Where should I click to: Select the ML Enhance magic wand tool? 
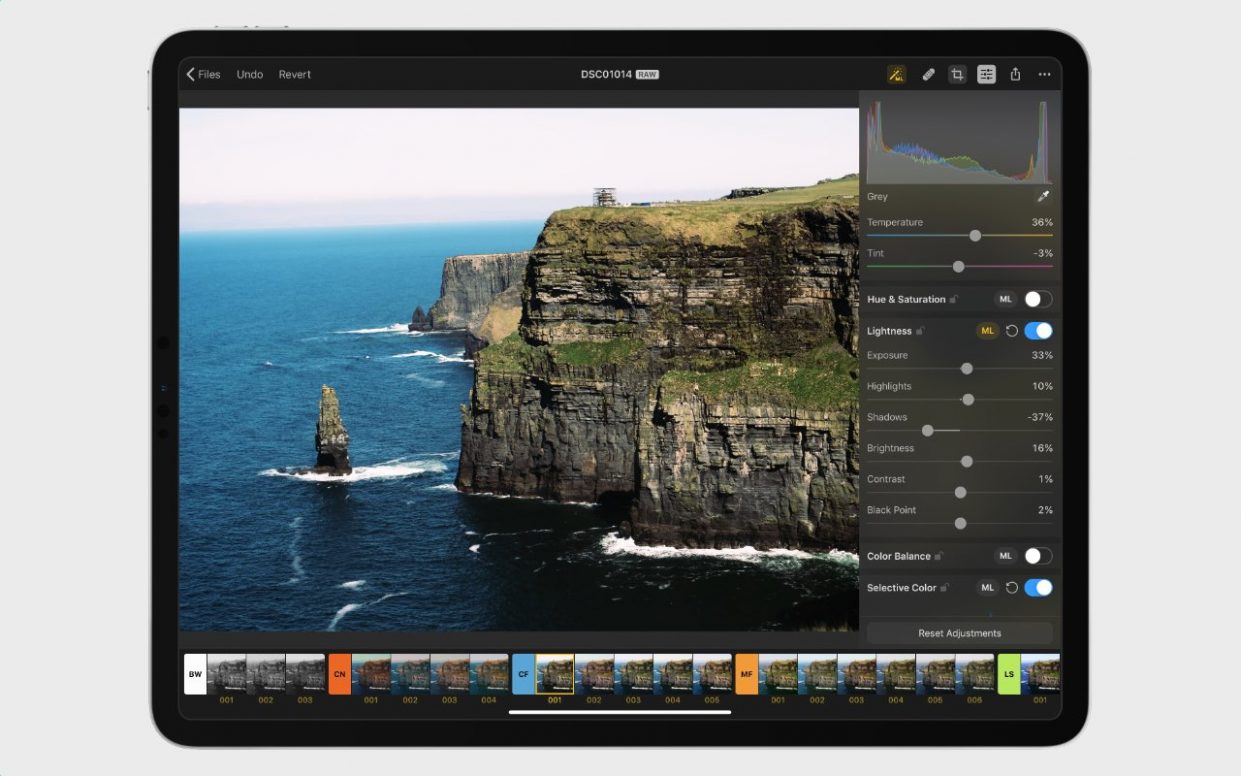click(x=896, y=74)
